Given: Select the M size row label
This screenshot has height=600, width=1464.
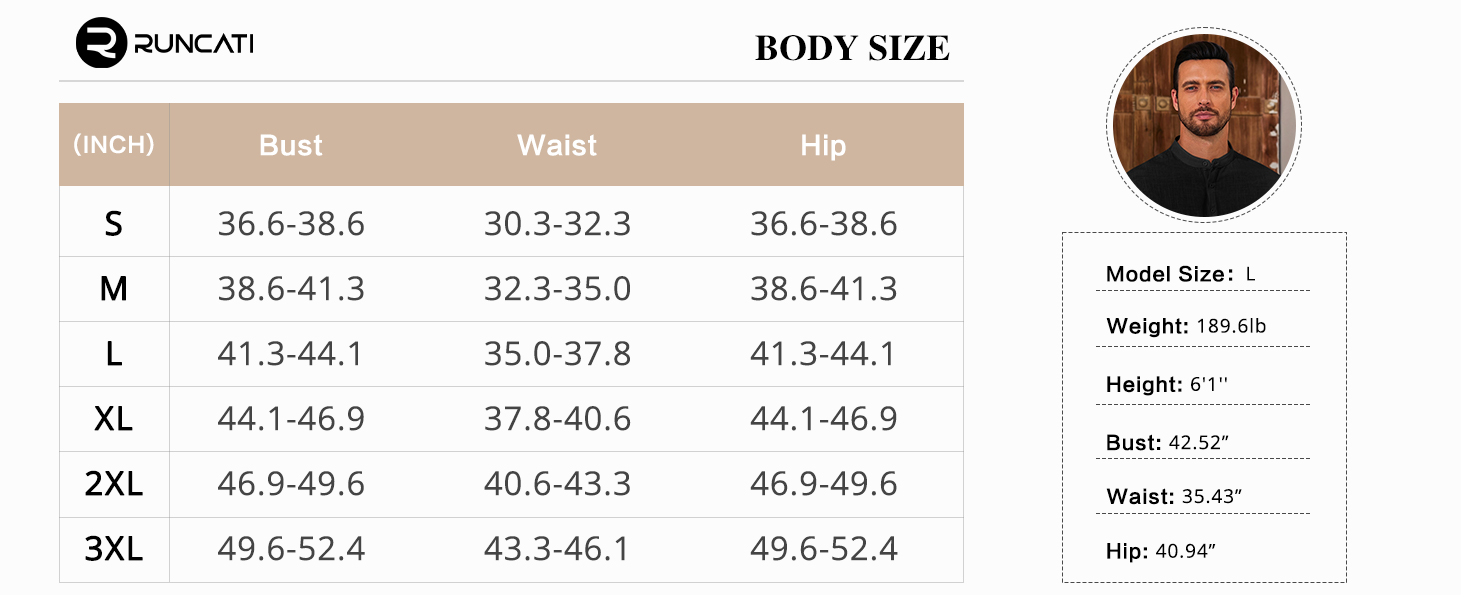Looking at the screenshot, I should pos(114,289).
